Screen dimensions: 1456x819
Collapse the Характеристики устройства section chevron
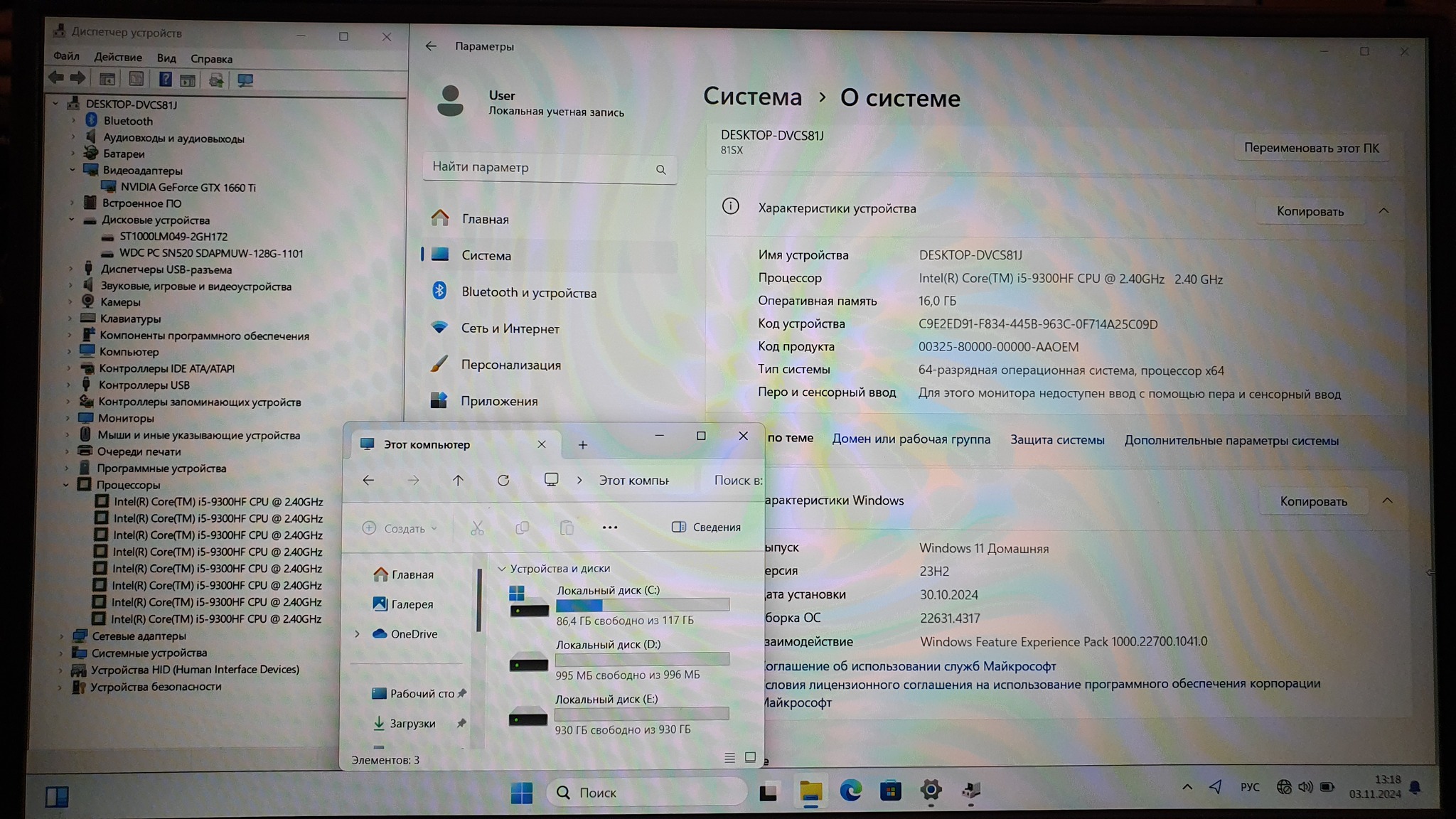click(1383, 210)
